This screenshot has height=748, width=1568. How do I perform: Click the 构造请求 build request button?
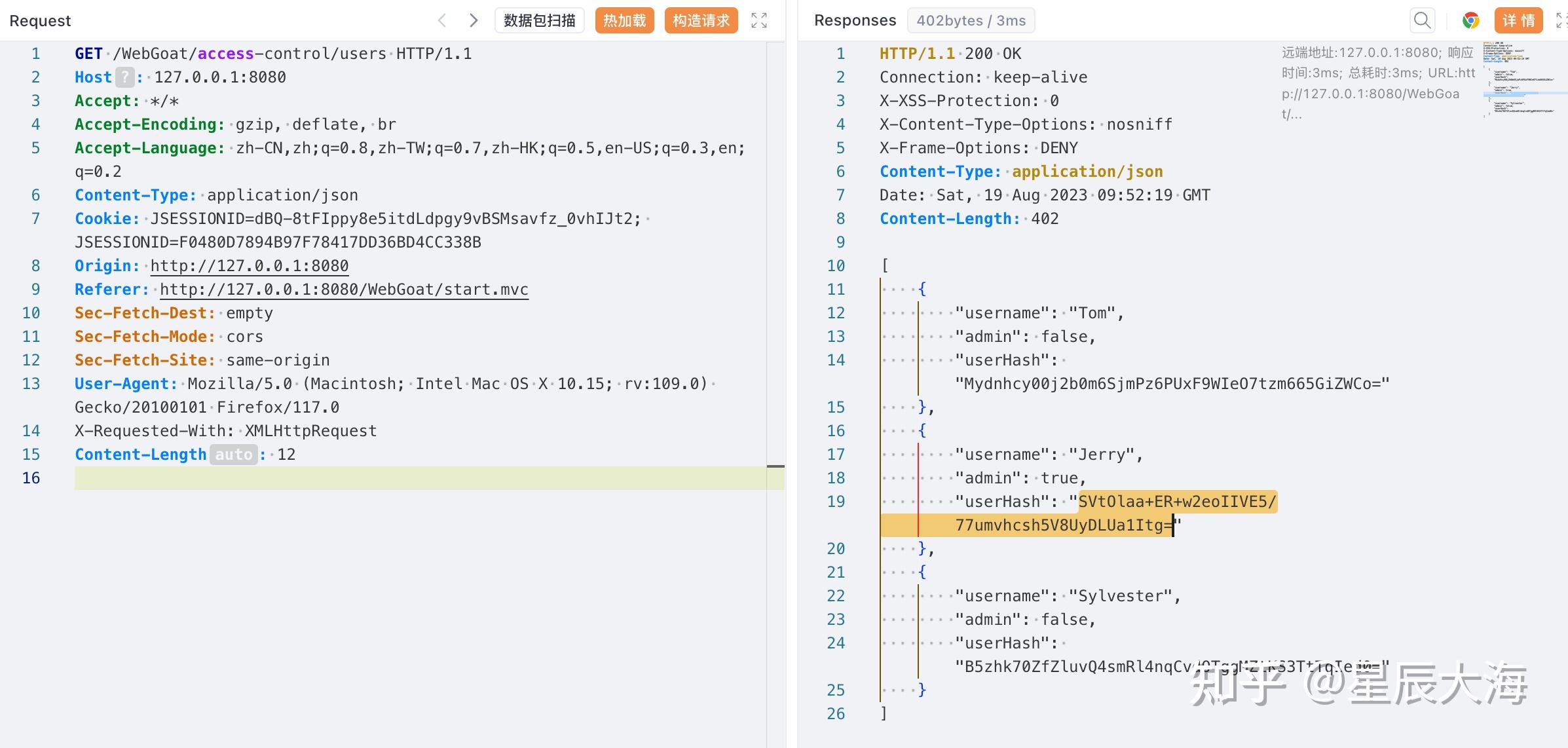point(701,20)
